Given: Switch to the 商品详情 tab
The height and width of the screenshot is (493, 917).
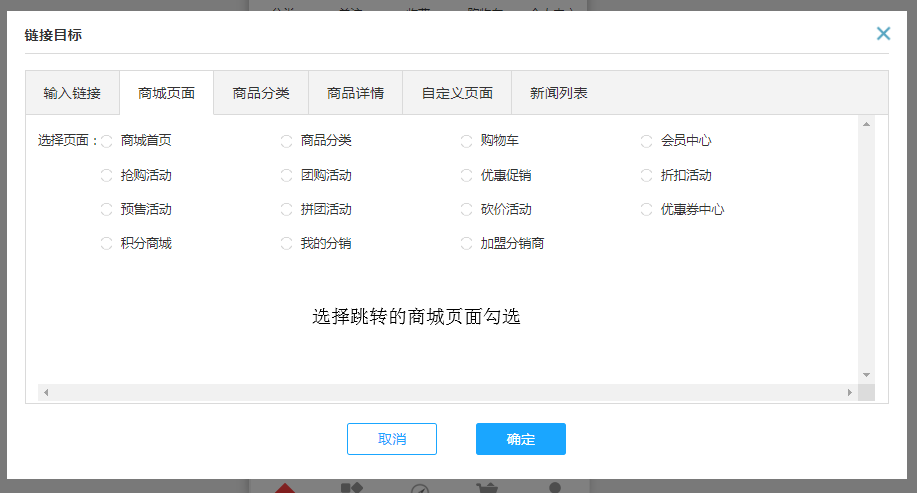Looking at the screenshot, I should 355,93.
